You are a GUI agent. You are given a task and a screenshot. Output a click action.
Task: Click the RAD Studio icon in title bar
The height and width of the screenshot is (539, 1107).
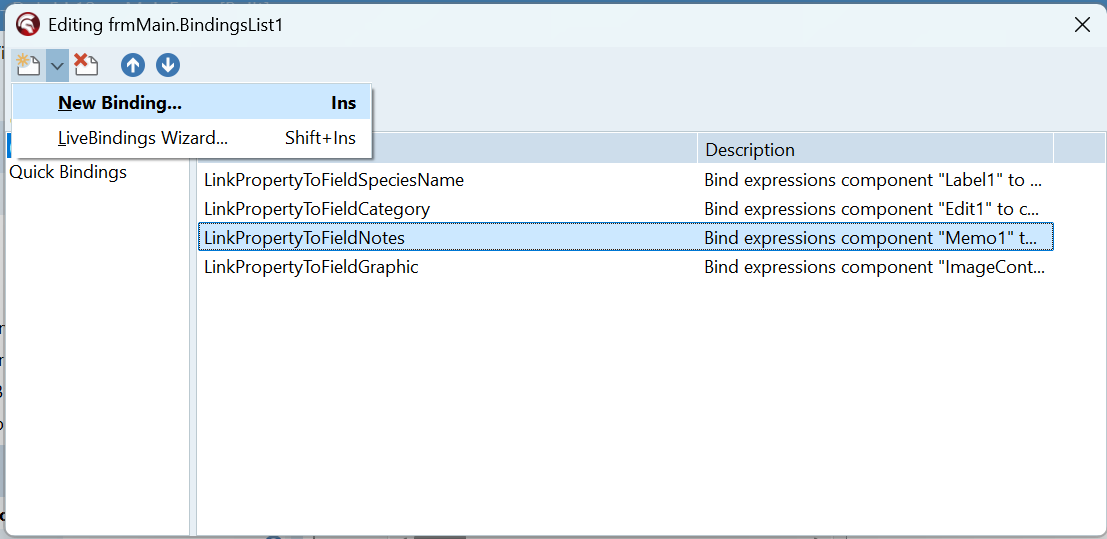(x=28, y=25)
